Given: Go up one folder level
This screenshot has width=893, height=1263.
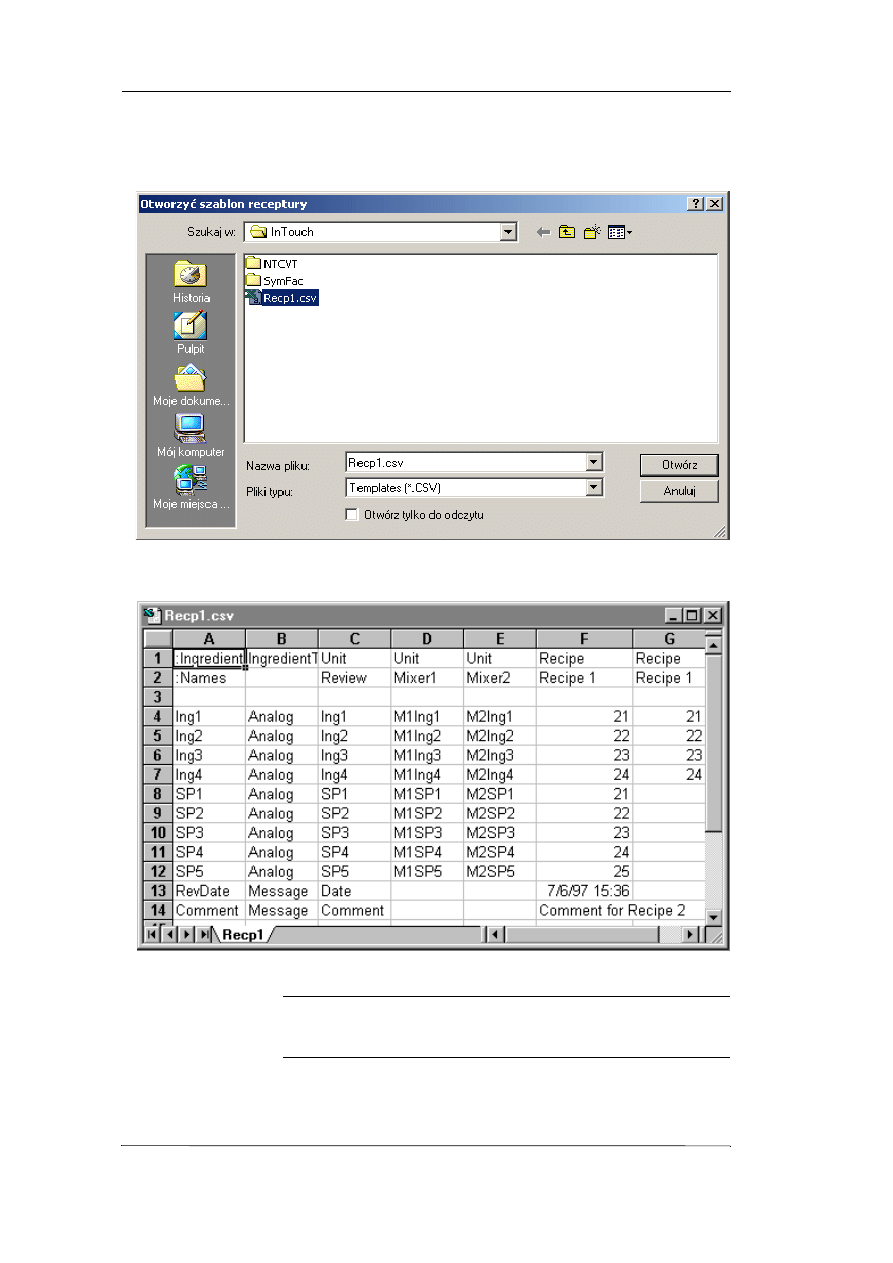Looking at the screenshot, I should tap(567, 232).
